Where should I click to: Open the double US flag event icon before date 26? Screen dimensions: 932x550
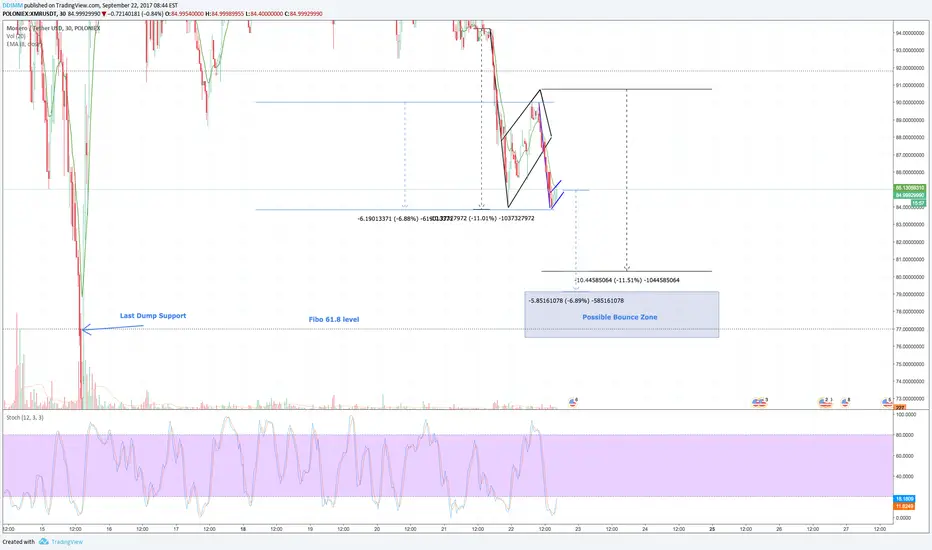tap(760, 403)
